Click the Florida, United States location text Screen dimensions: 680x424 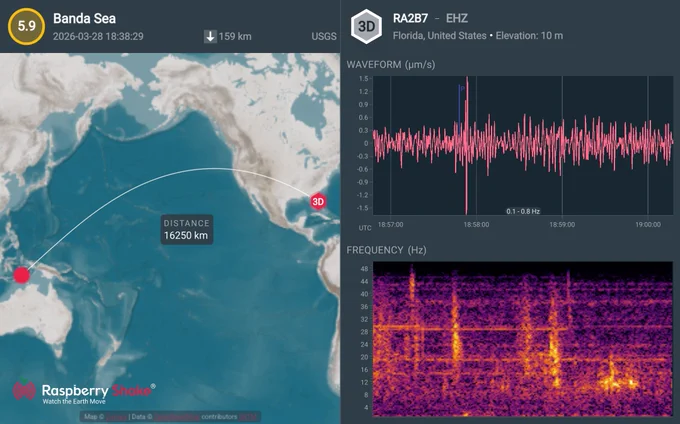point(439,36)
